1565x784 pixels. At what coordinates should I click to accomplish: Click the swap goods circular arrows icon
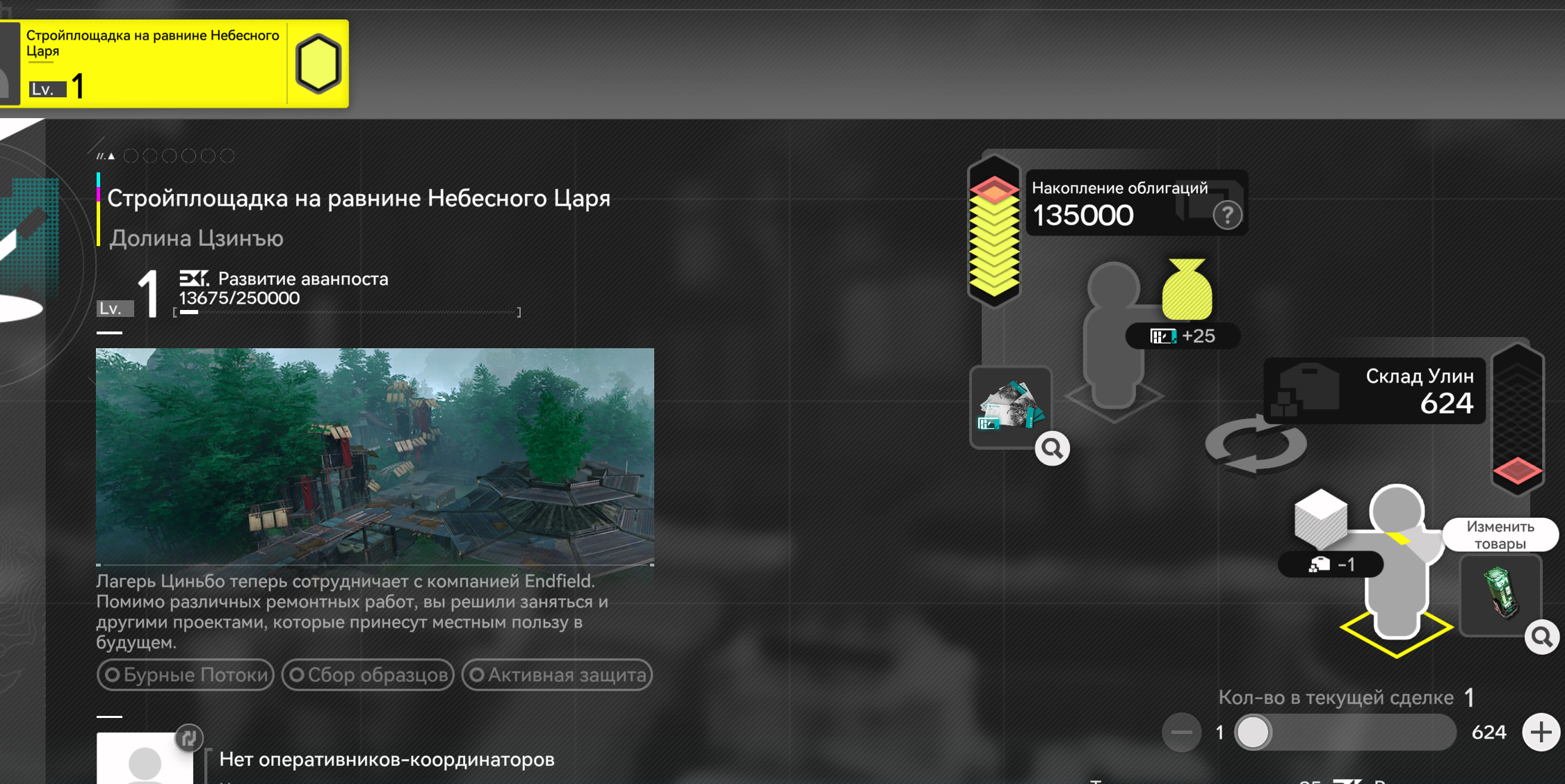pos(1256,446)
